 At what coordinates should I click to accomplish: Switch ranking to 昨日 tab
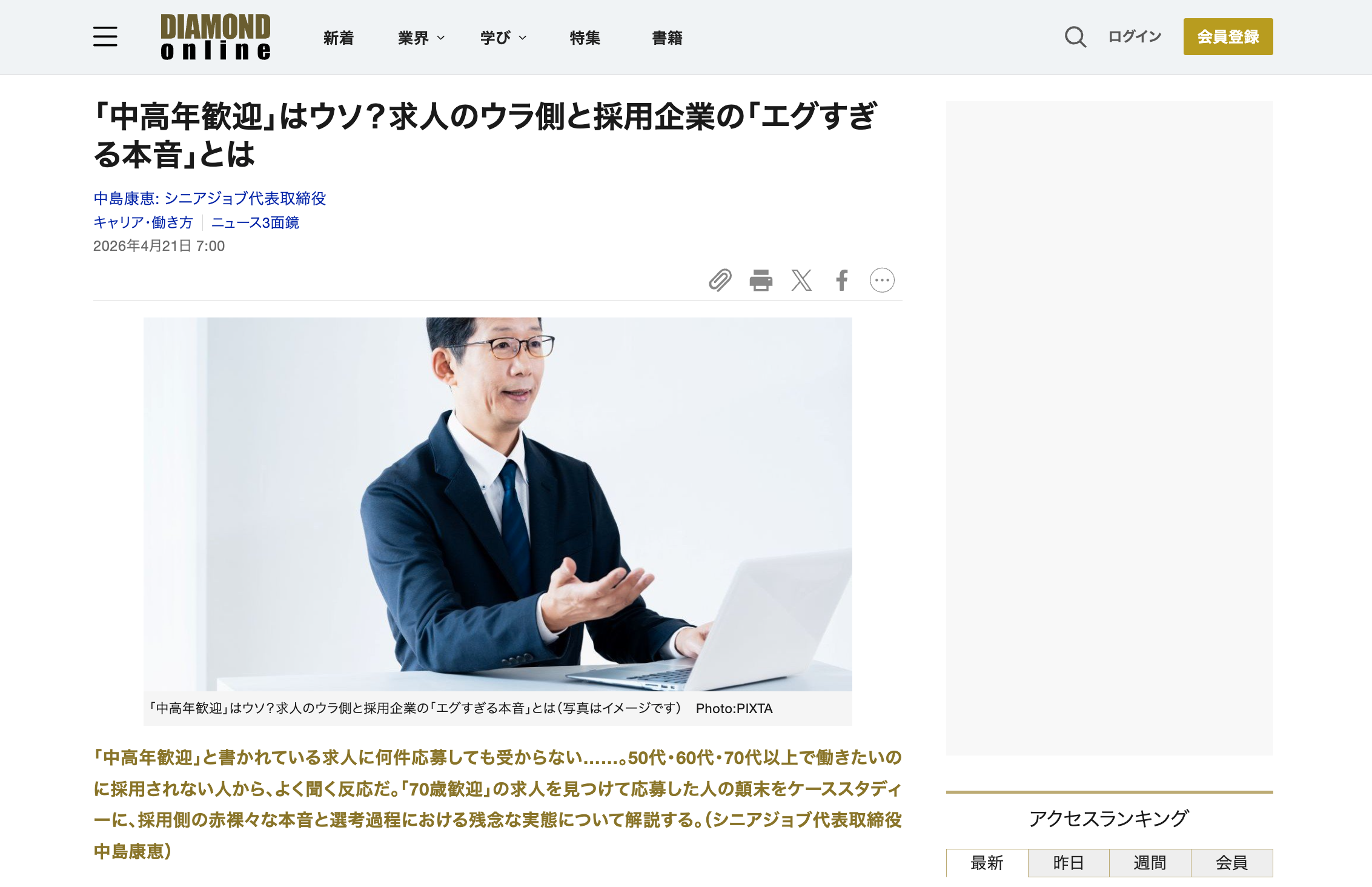[x=1069, y=862]
